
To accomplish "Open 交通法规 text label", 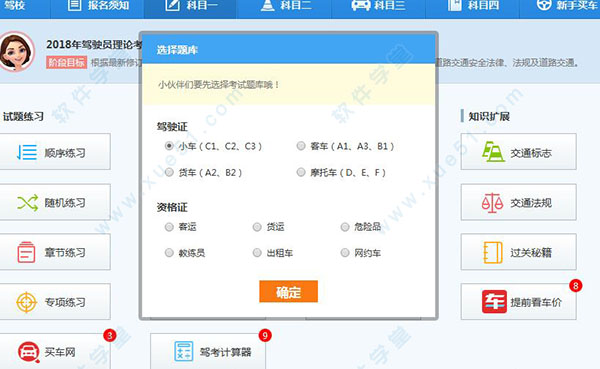I will coord(531,203).
